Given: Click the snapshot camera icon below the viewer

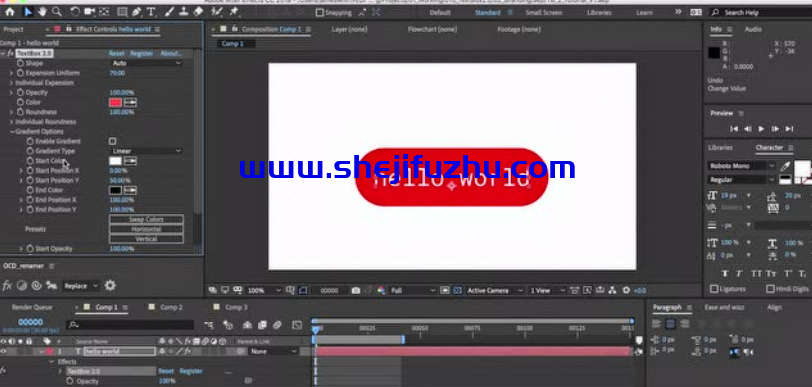Looking at the screenshot, I should (x=355, y=291).
